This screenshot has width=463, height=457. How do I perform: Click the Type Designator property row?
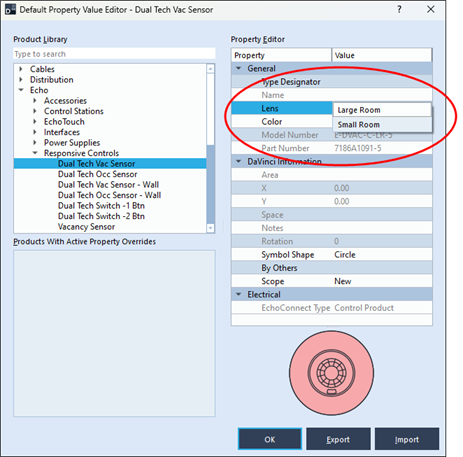[x=332, y=82]
